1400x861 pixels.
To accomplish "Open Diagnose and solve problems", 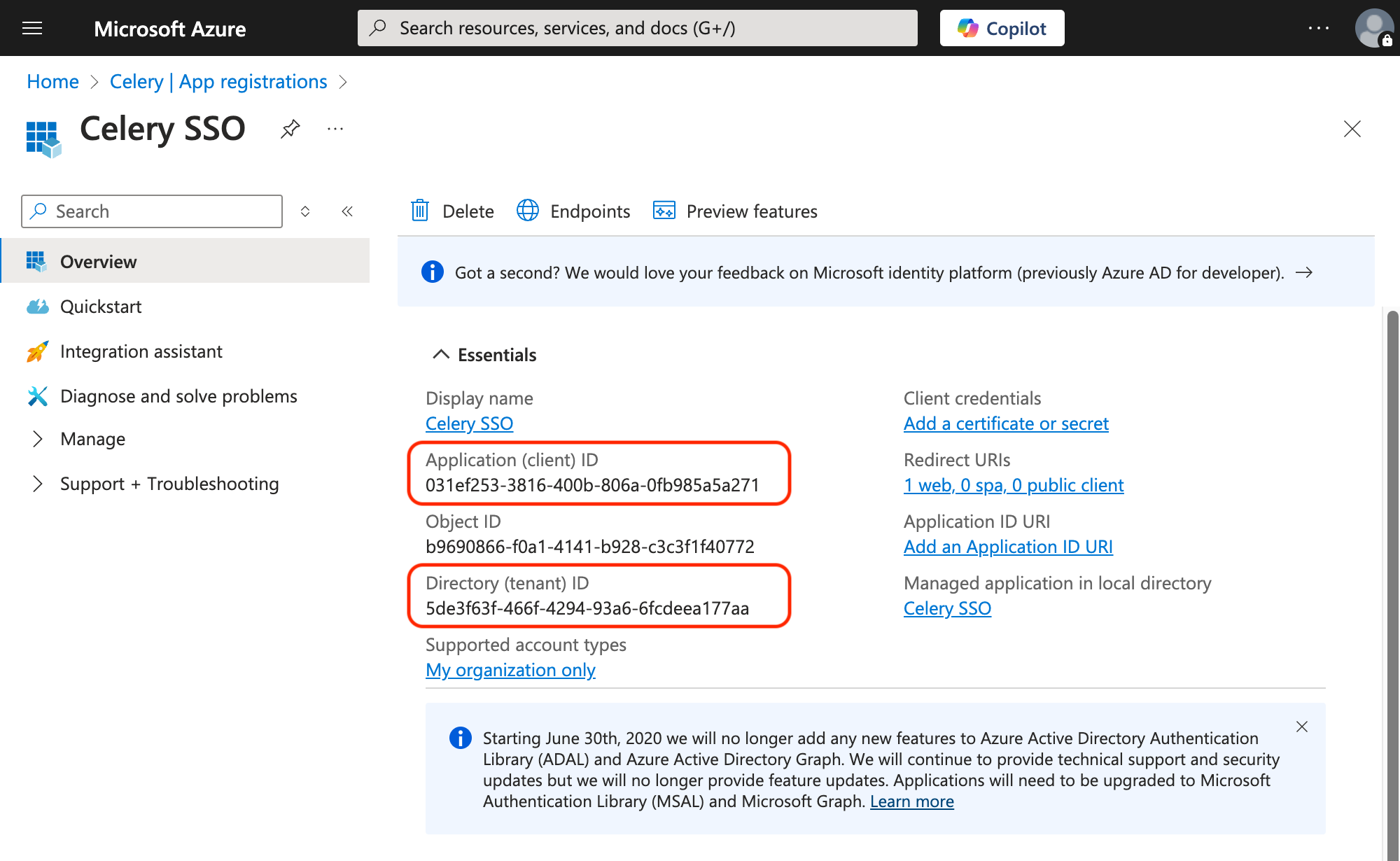I will 178,396.
